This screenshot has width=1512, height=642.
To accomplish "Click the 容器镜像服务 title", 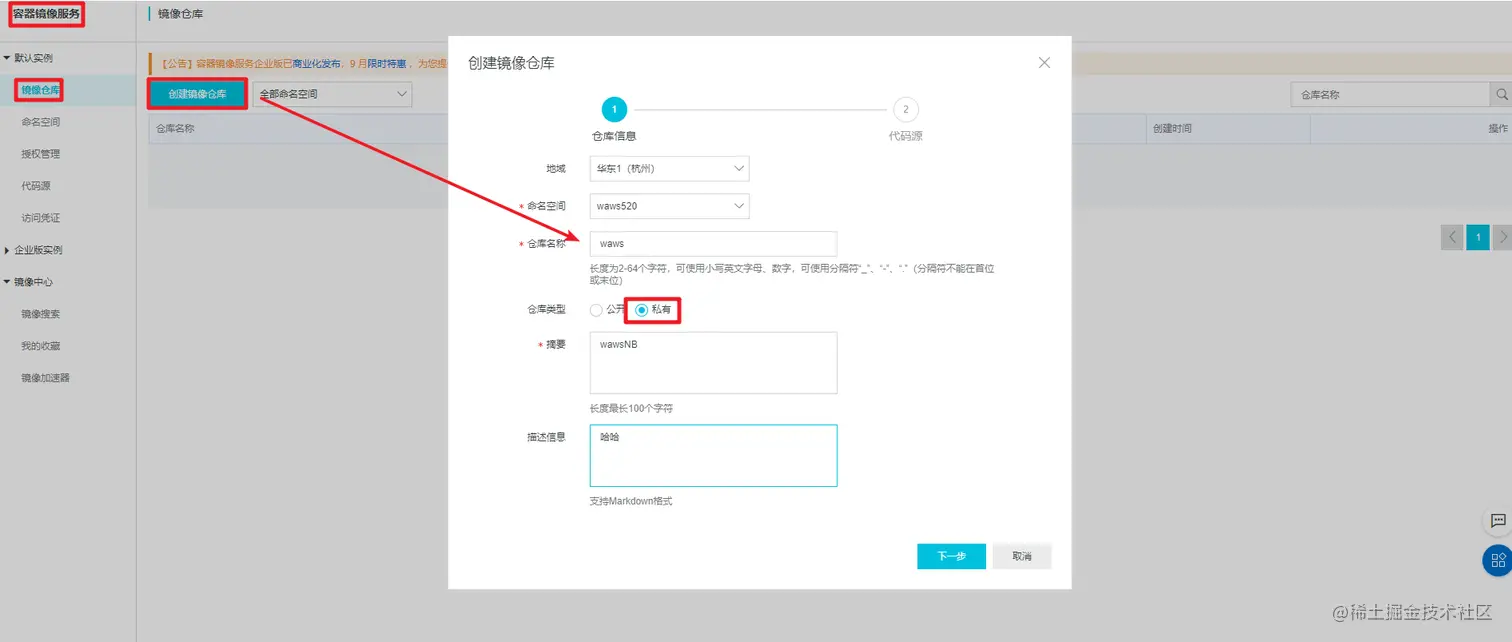I will (46, 14).
